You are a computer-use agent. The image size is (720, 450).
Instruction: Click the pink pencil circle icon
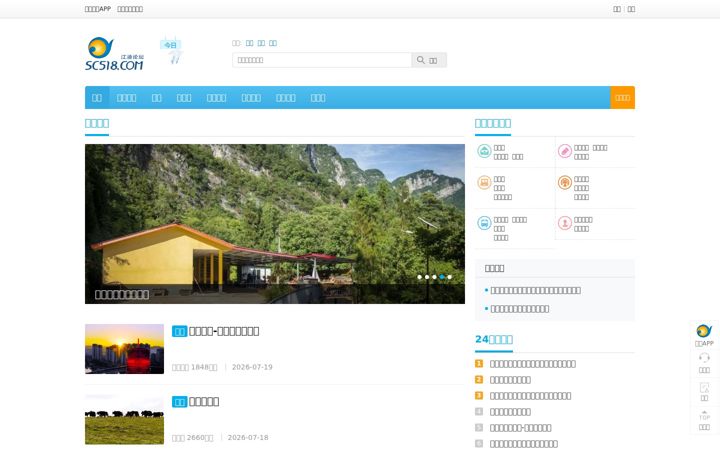point(564,151)
